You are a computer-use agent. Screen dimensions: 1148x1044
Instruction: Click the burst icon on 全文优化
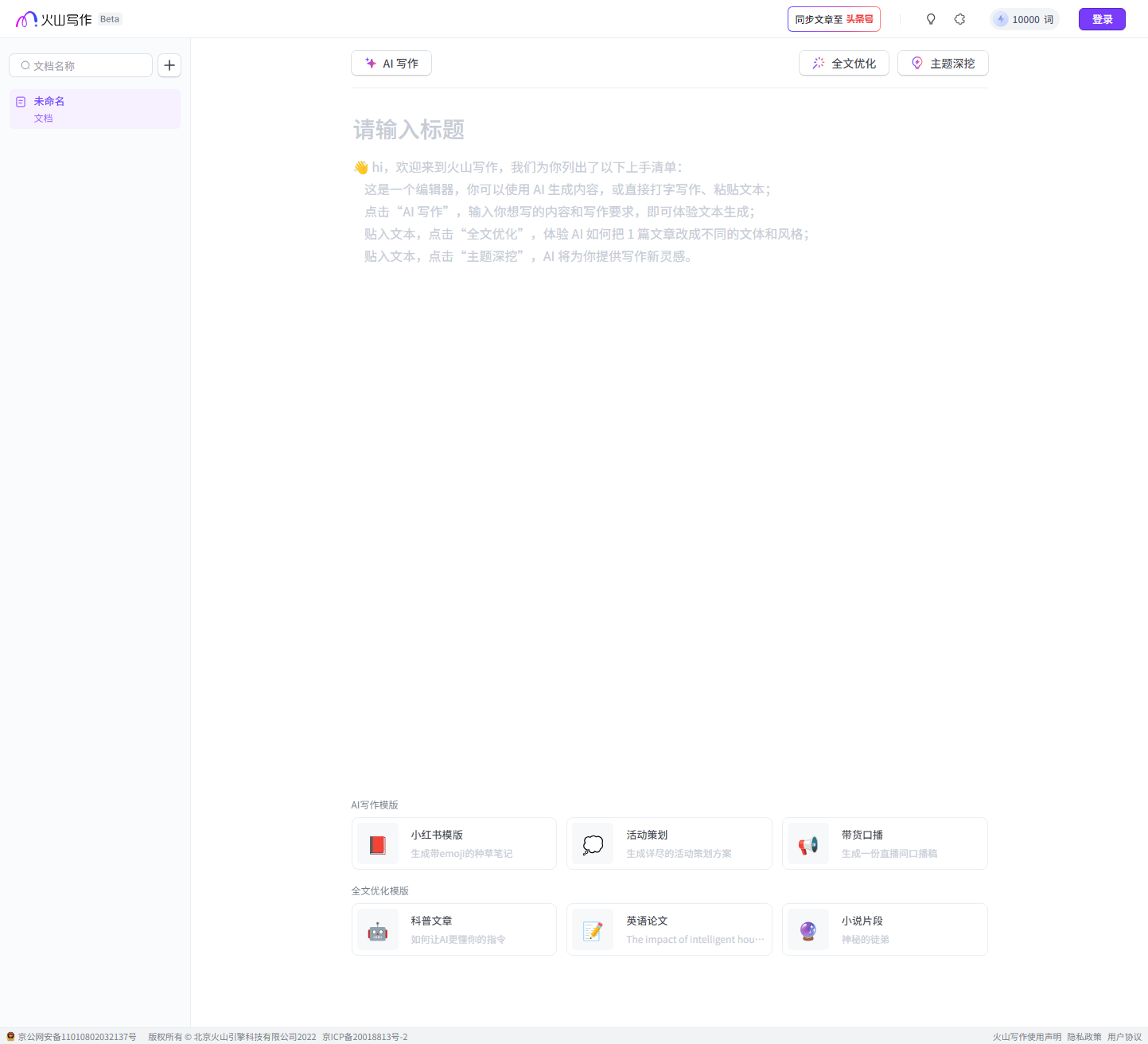[x=819, y=63]
